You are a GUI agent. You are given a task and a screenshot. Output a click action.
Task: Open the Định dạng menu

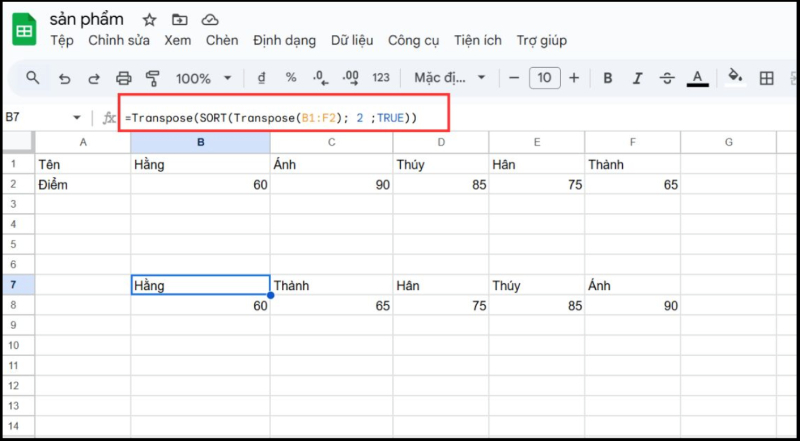pos(284,41)
